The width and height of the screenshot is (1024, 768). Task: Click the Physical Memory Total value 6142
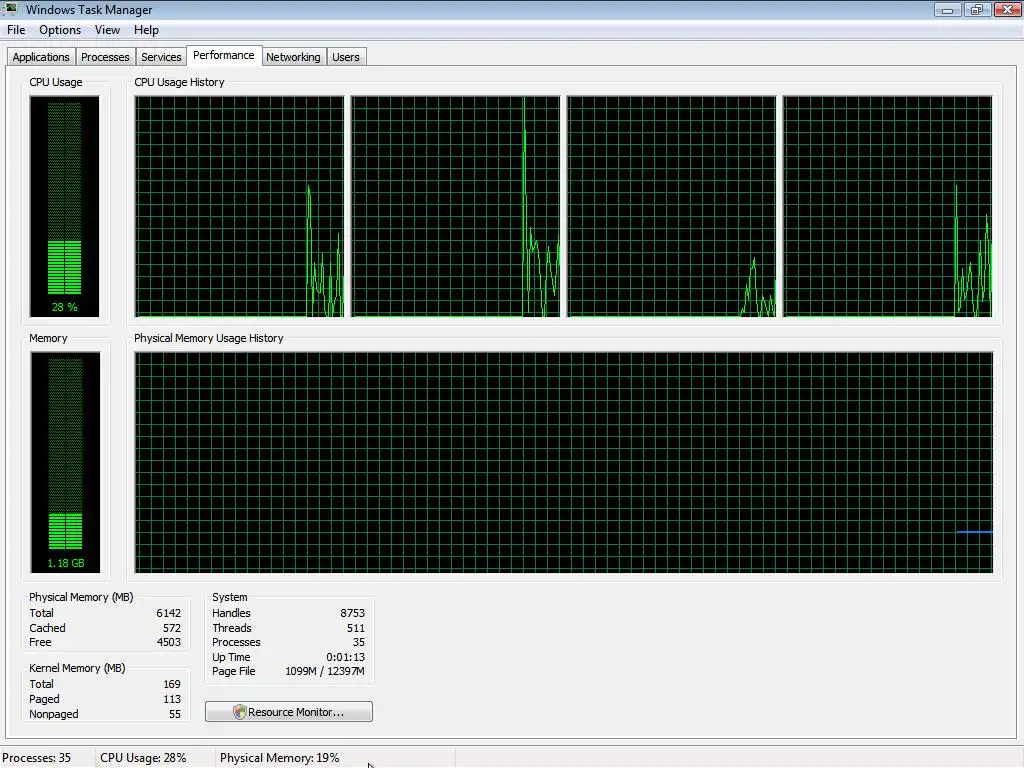pyautogui.click(x=168, y=613)
